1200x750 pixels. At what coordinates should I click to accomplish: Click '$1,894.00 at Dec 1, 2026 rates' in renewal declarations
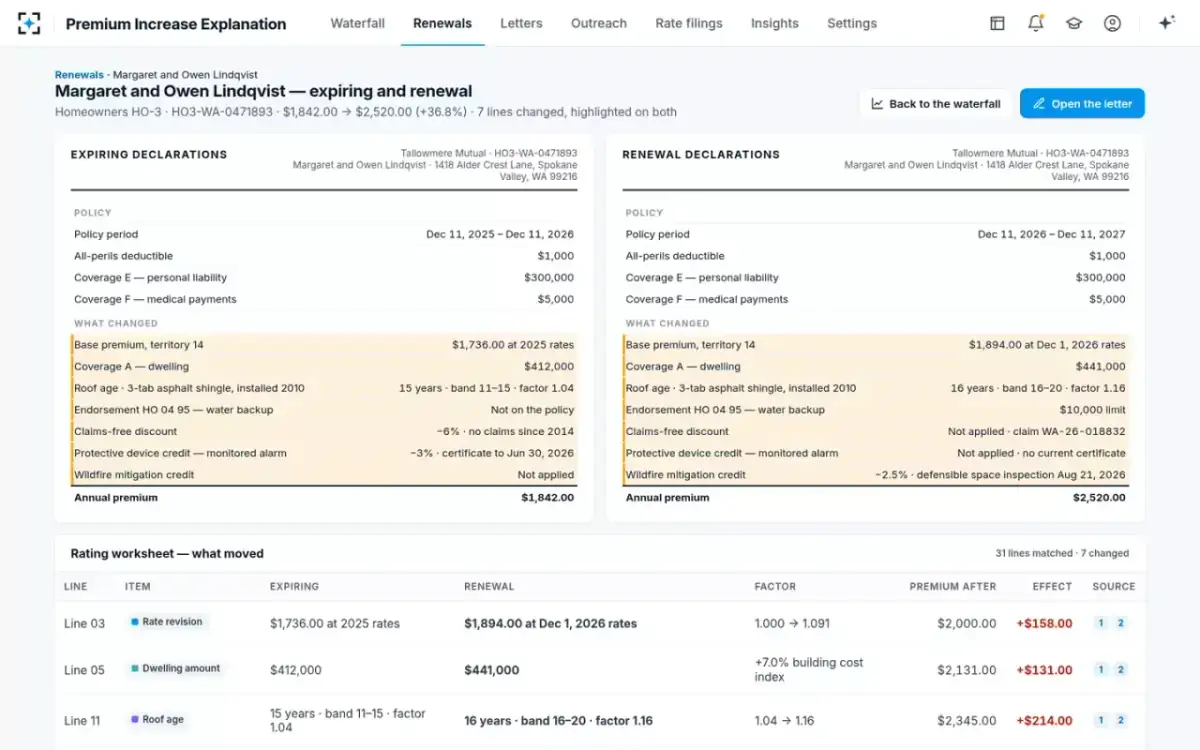coord(1047,345)
